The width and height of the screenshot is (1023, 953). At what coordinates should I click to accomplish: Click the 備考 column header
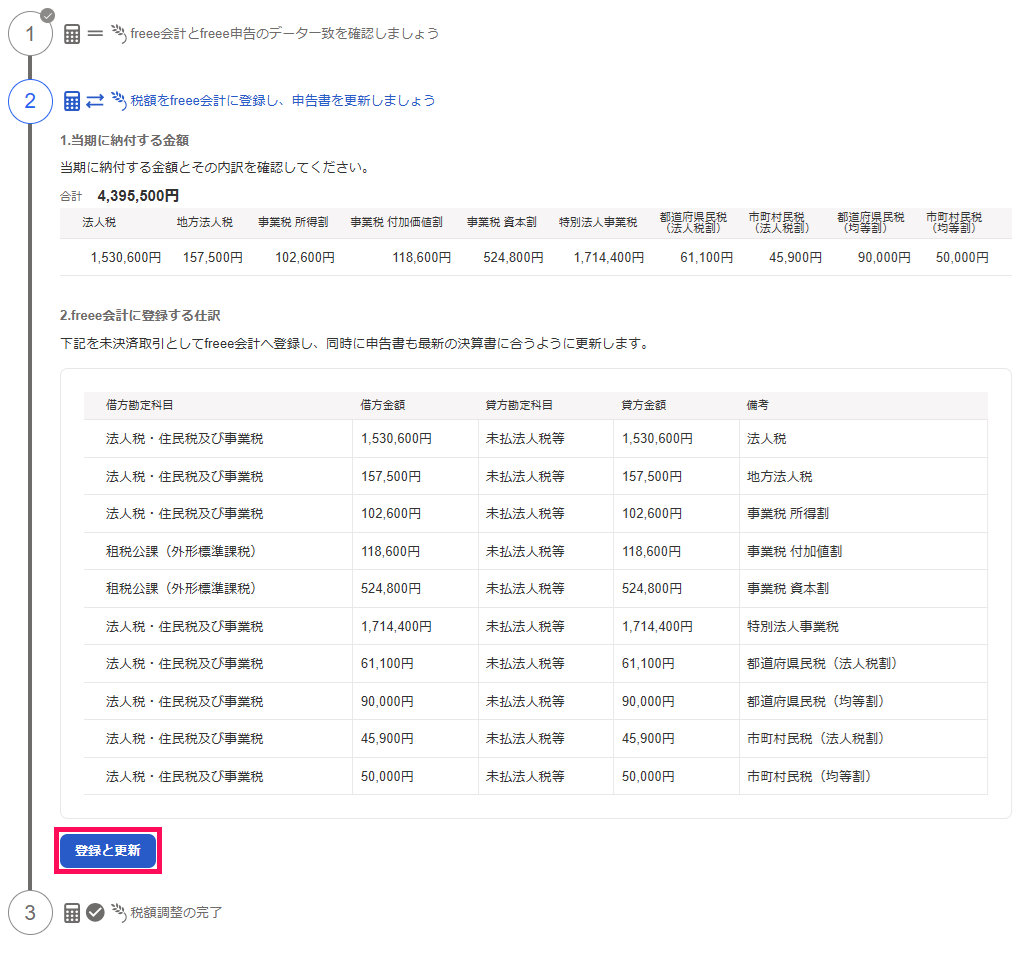[x=757, y=405]
